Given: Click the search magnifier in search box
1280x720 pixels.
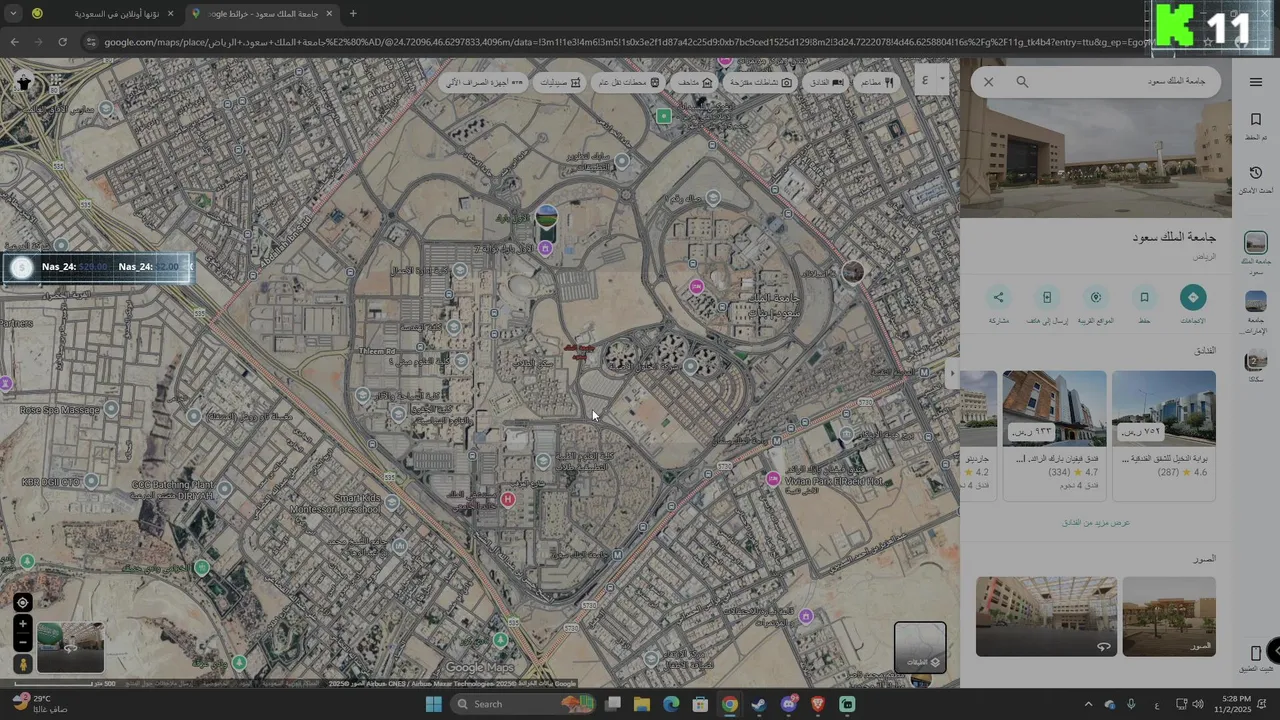Looking at the screenshot, I should pyautogui.click(x=1022, y=82).
